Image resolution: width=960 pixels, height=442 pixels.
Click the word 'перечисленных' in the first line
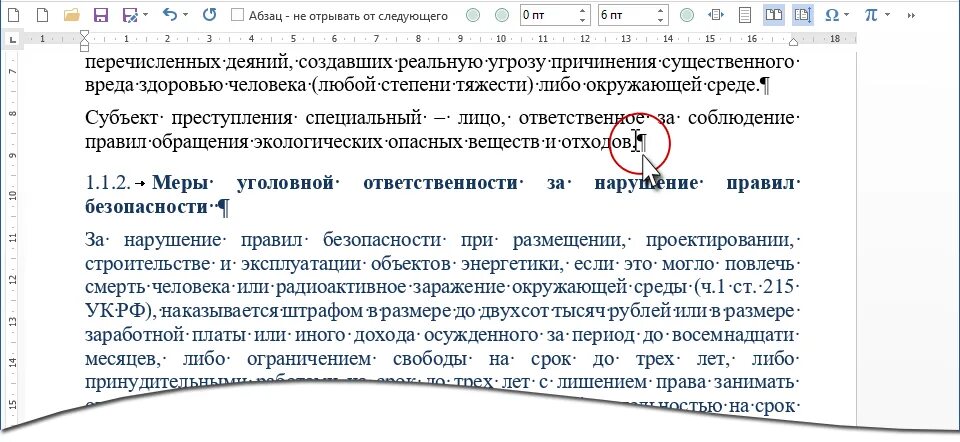tap(154, 62)
